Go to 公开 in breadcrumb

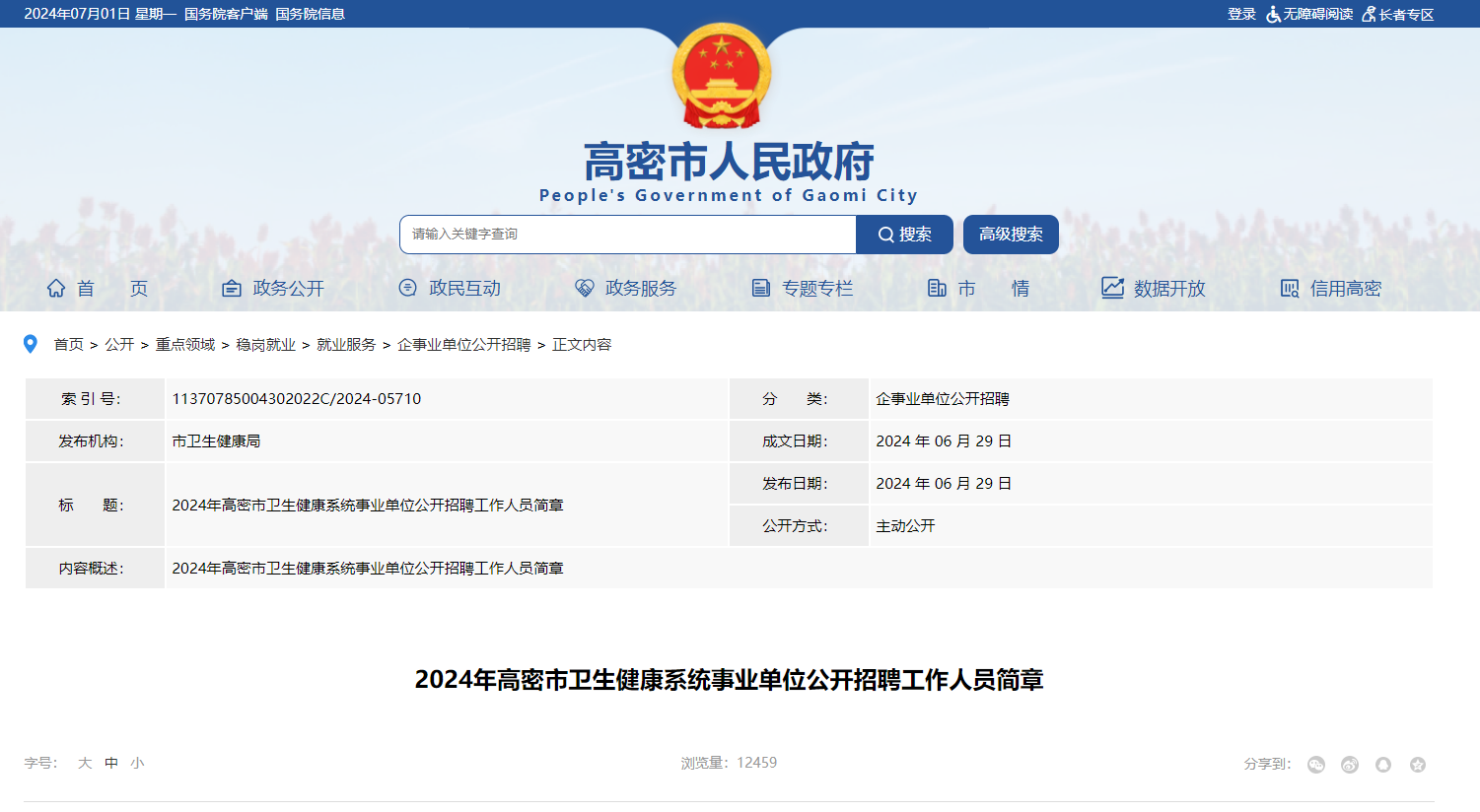coord(119,344)
